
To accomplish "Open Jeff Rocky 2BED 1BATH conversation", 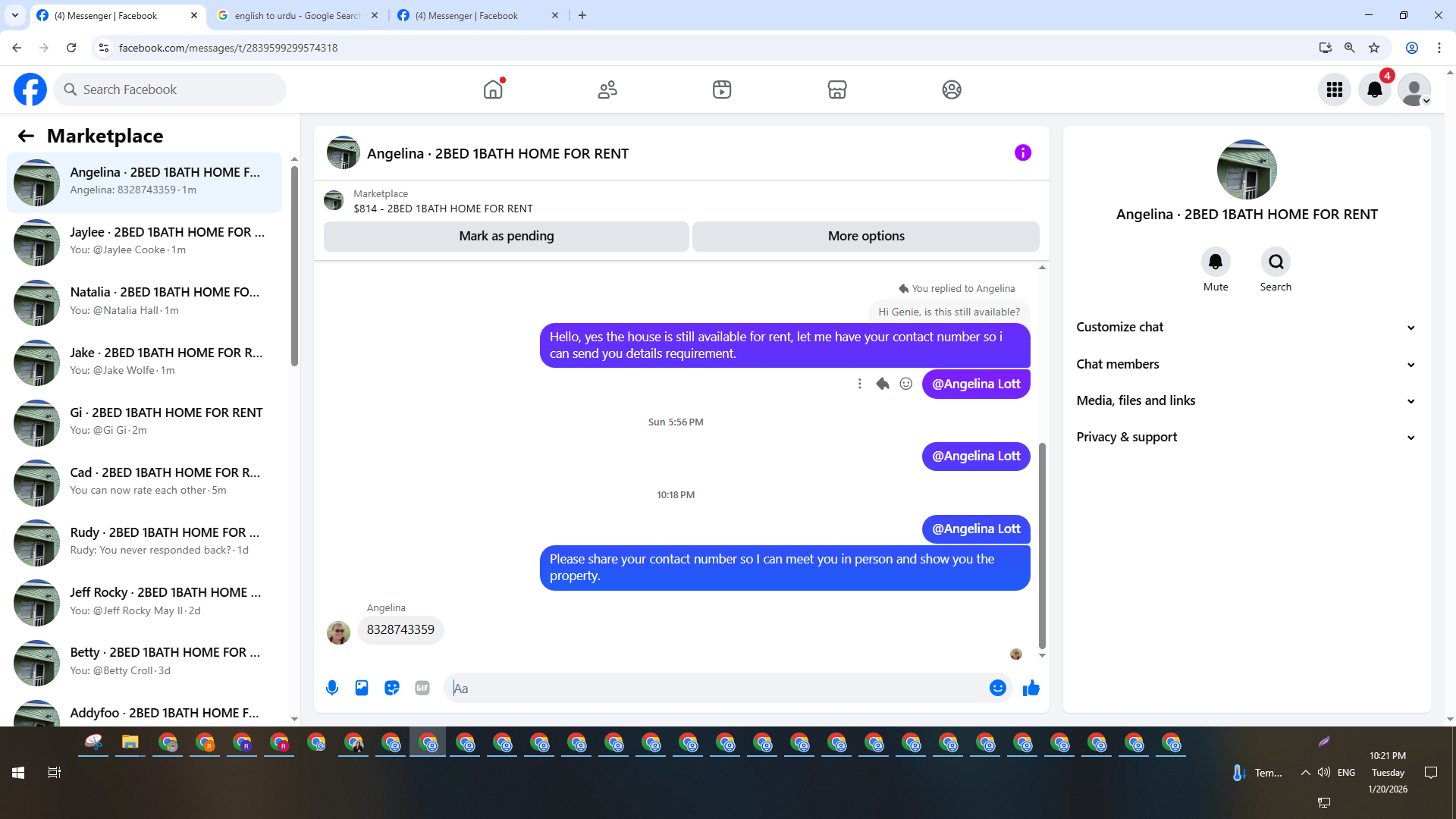I will point(144,602).
